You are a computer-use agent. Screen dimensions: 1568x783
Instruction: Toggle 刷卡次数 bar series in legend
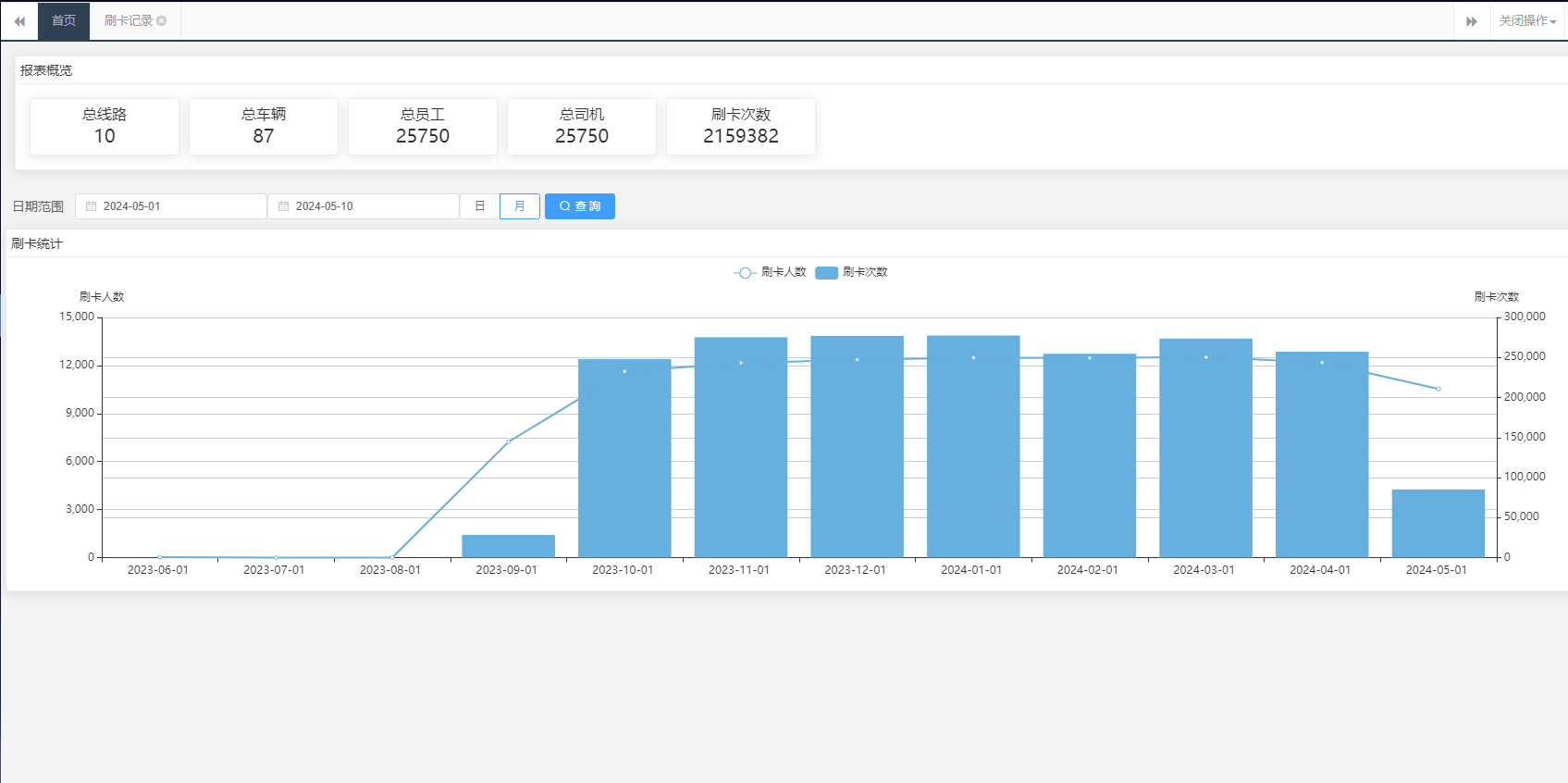tap(852, 272)
